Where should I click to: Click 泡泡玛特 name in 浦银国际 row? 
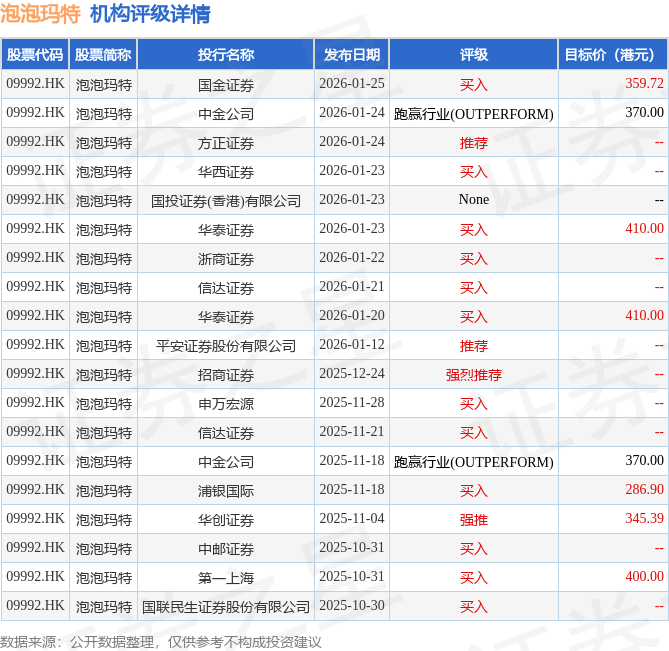tap(104, 491)
